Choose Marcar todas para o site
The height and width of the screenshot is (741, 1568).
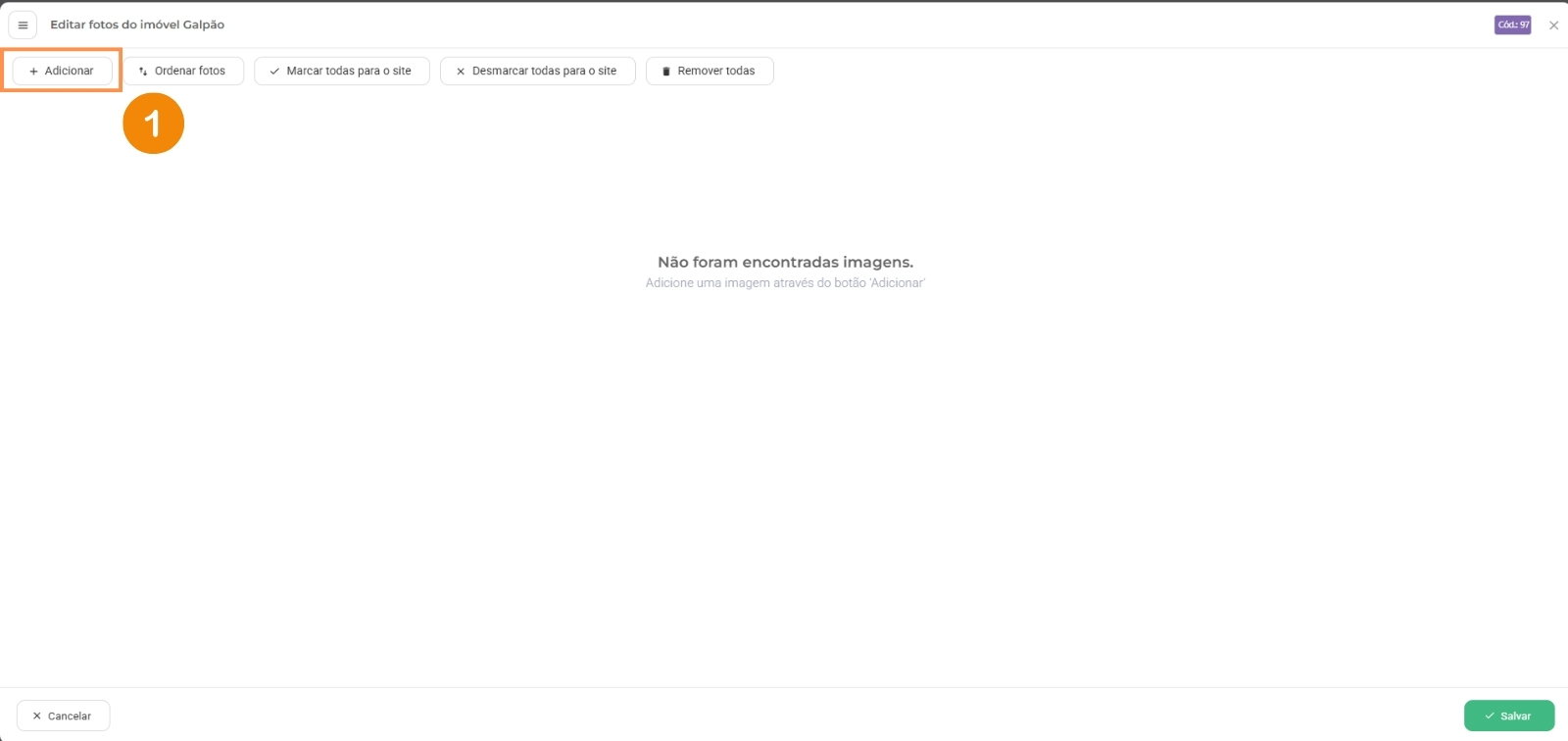349,71
